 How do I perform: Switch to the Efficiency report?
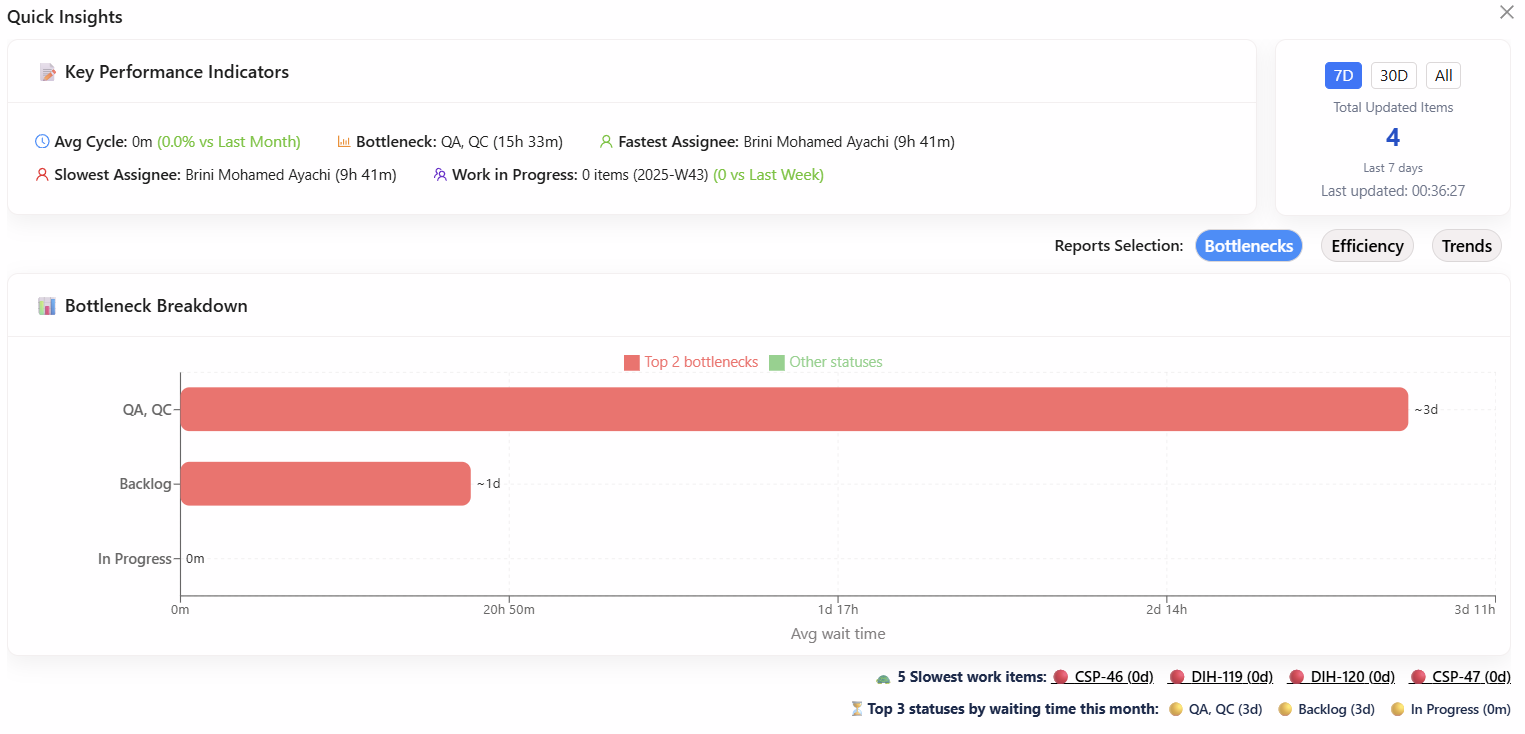tap(1367, 246)
